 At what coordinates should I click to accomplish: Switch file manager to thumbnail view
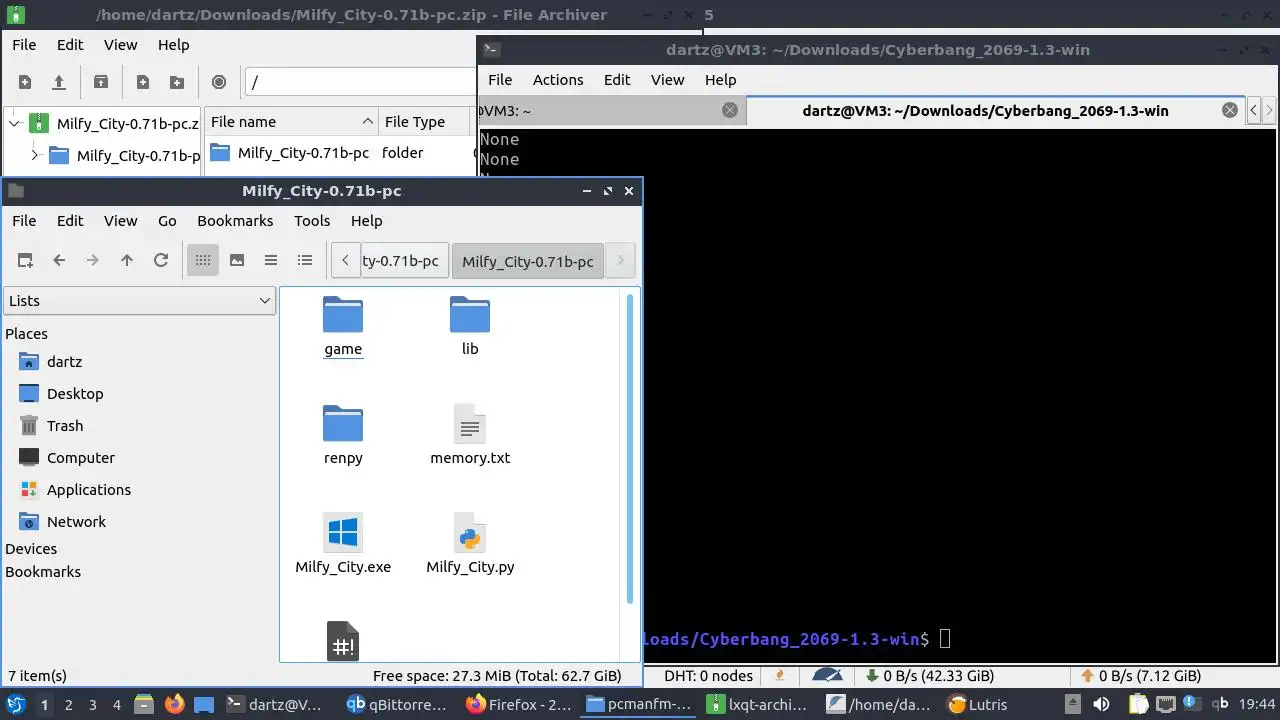click(237, 260)
